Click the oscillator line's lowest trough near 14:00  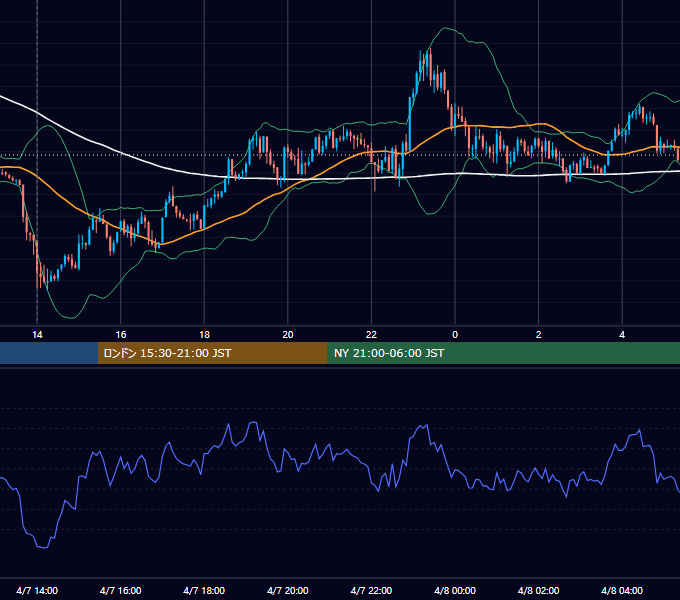point(45,548)
